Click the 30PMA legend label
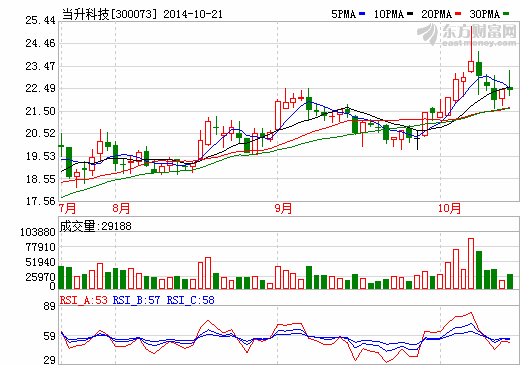The width and height of the screenshot is (520, 365). point(485,14)
